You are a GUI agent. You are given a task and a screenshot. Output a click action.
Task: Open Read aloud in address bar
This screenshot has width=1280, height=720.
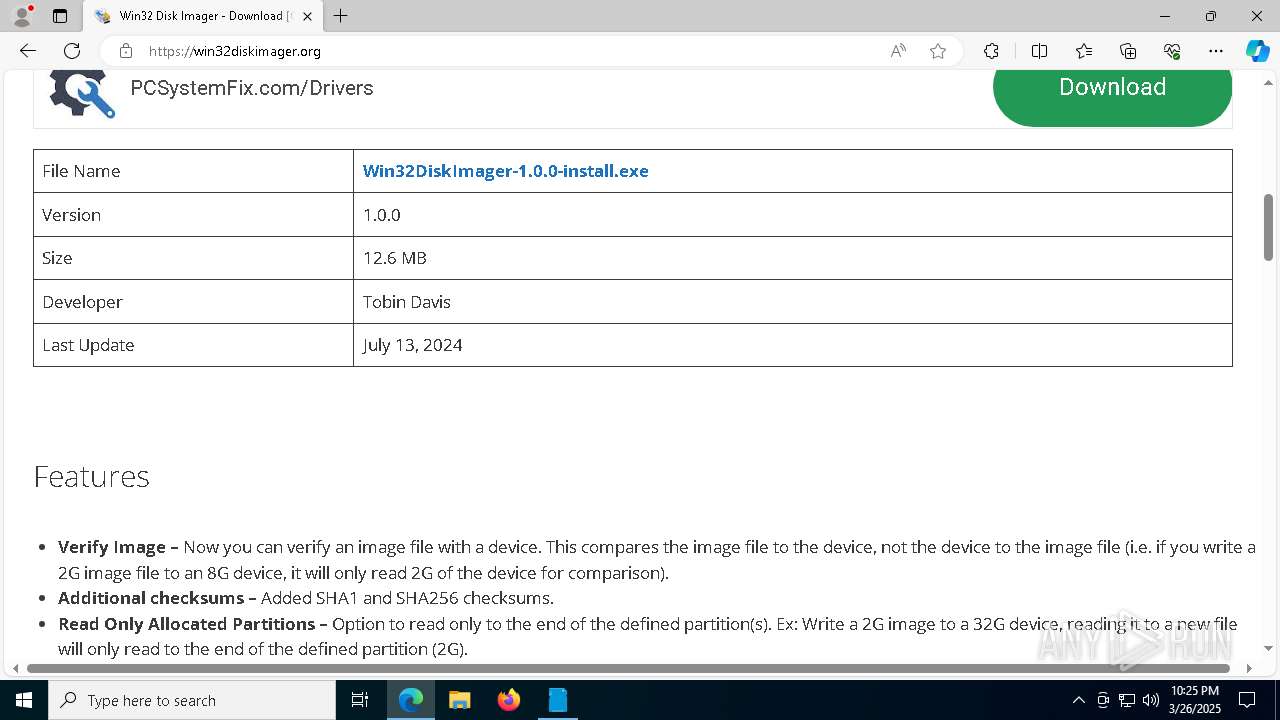898,51
